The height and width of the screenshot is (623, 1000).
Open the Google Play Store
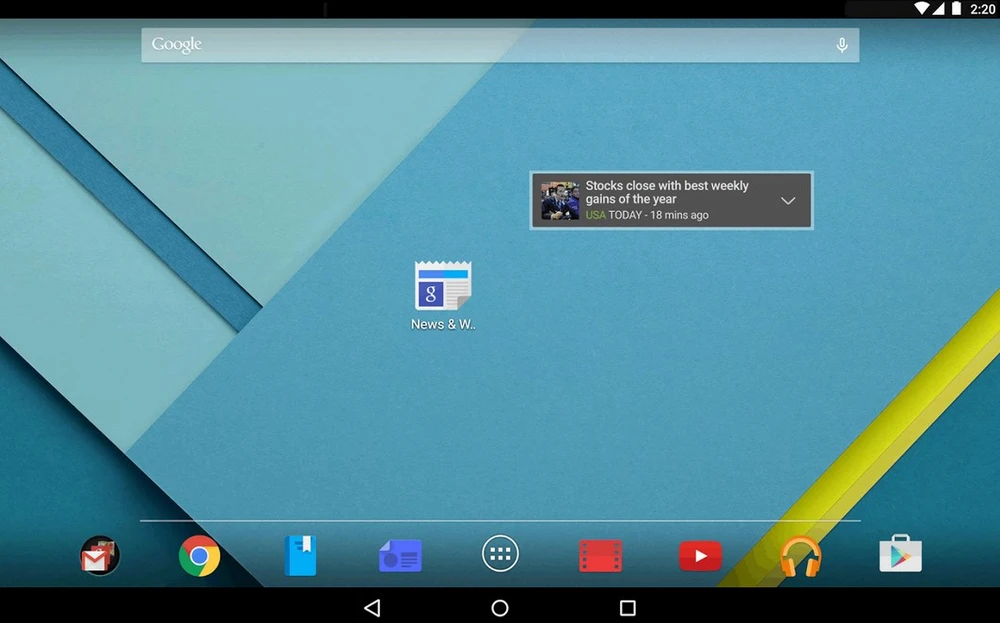900,554
